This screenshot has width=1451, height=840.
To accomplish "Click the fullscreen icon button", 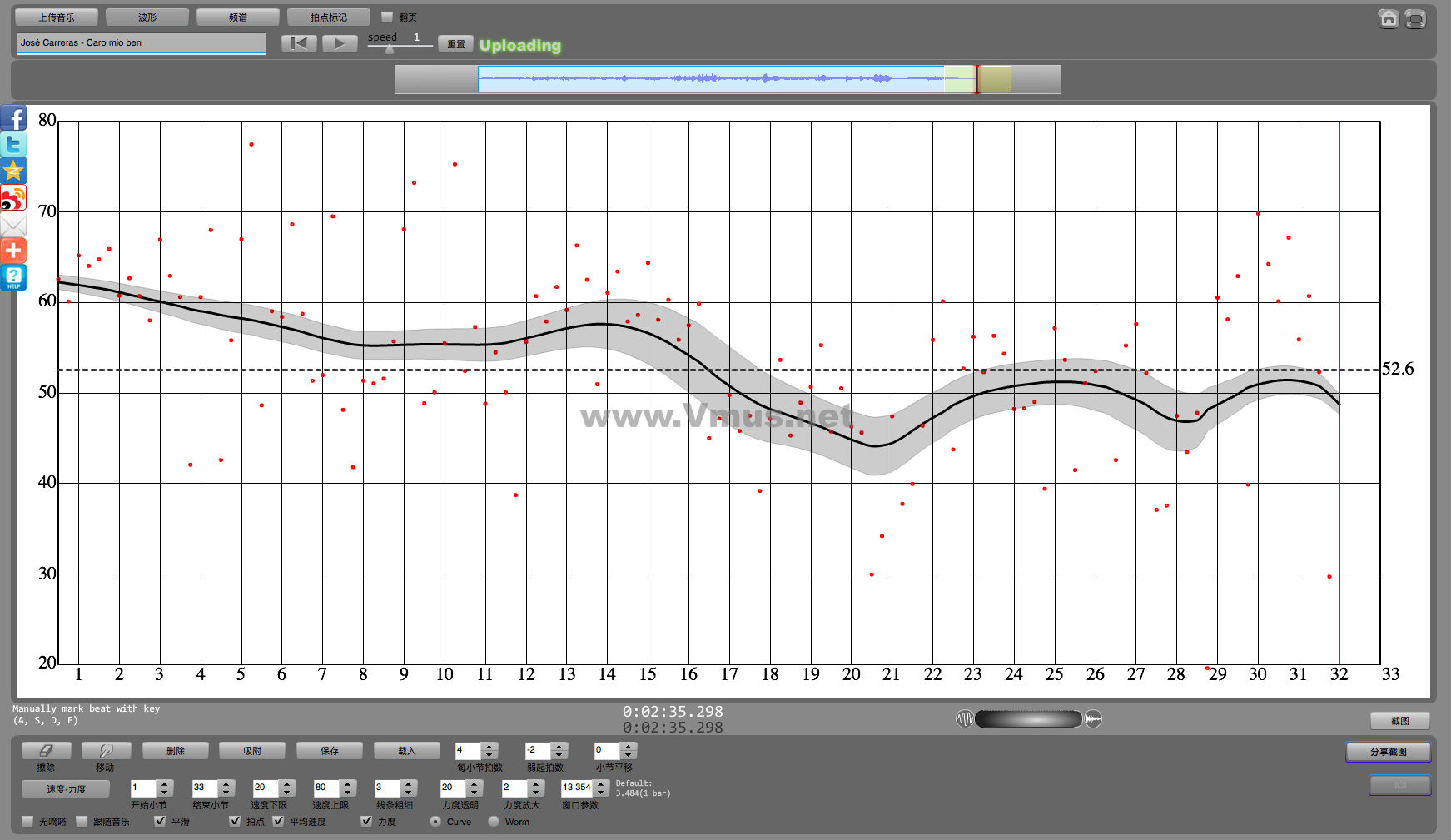I will 1415,18.
